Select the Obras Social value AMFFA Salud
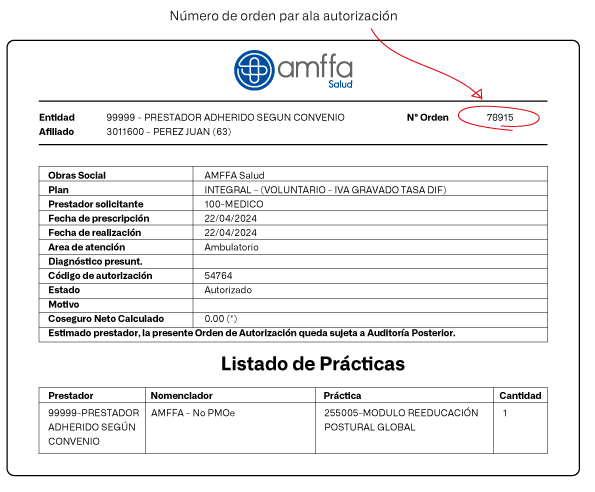 [234, 175]
